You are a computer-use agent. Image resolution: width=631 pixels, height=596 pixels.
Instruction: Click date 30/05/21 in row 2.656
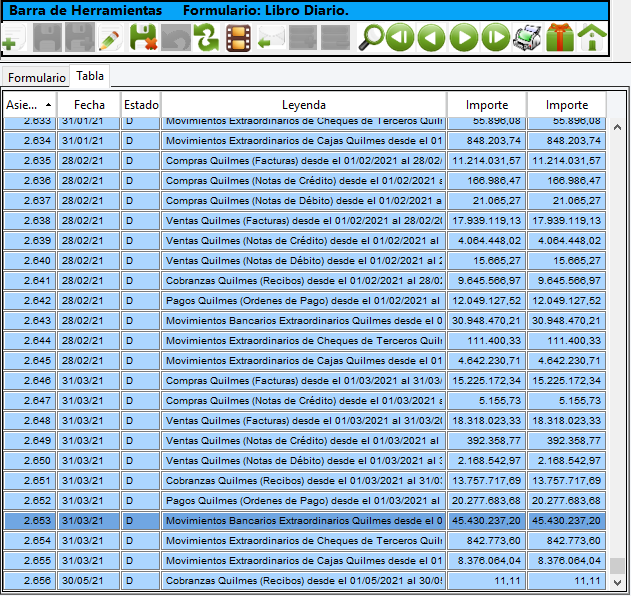(89, 581)
